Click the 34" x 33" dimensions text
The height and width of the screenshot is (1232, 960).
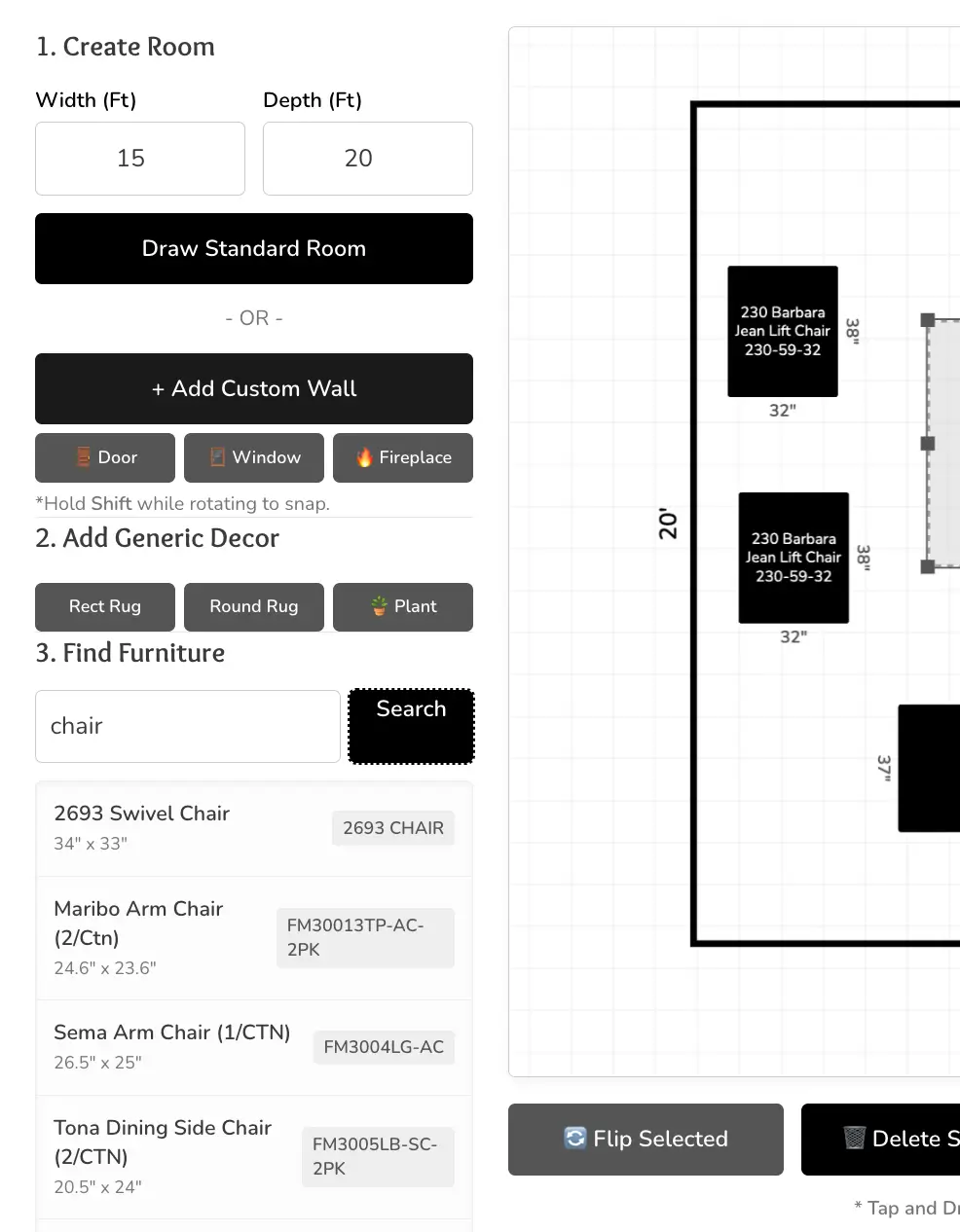pos(91,844)
